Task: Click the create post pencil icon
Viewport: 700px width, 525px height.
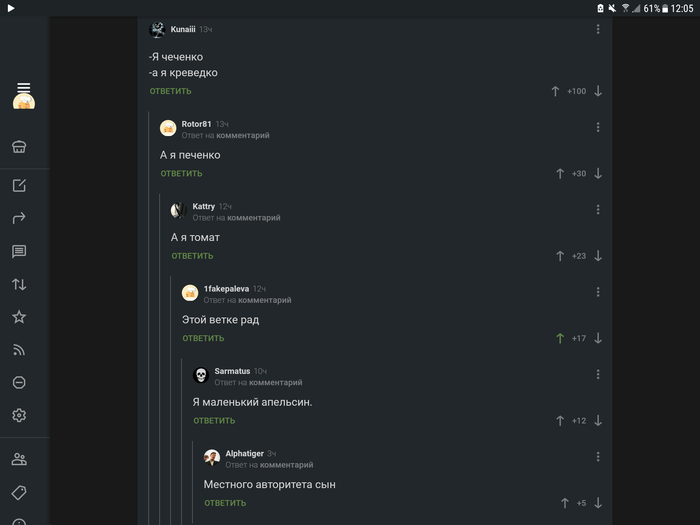Action: coord(19,185)
